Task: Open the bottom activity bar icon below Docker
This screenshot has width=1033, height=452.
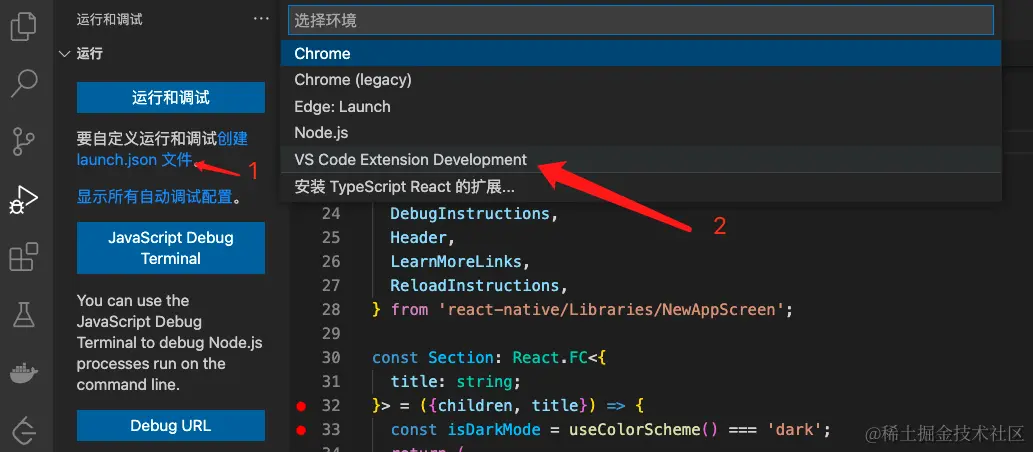Action: pyautogui.click(x=24, y=431)
